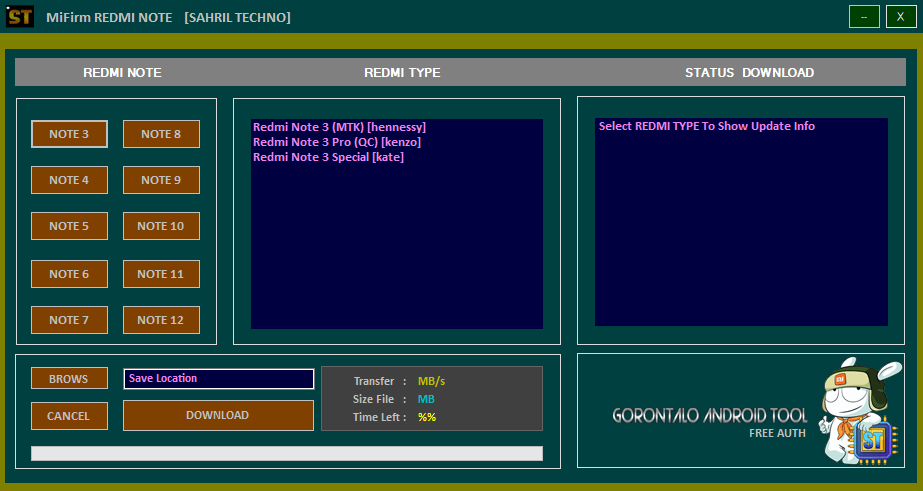This screenshot has width=923, height=491.
Task: Choose Redmi Note 3 Special [kate]
Action: [328, 157]
